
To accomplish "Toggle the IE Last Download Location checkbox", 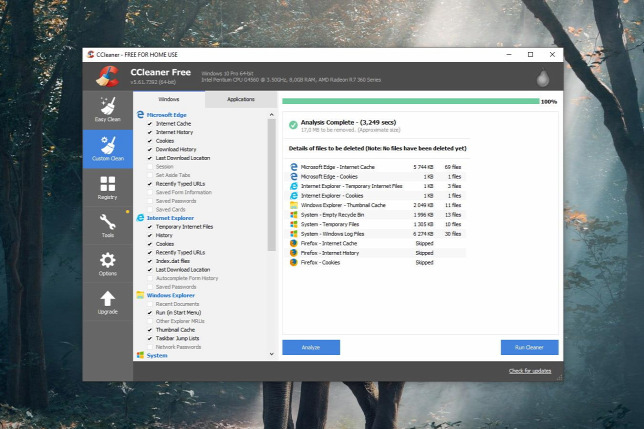I will click(x=150, y=270).
